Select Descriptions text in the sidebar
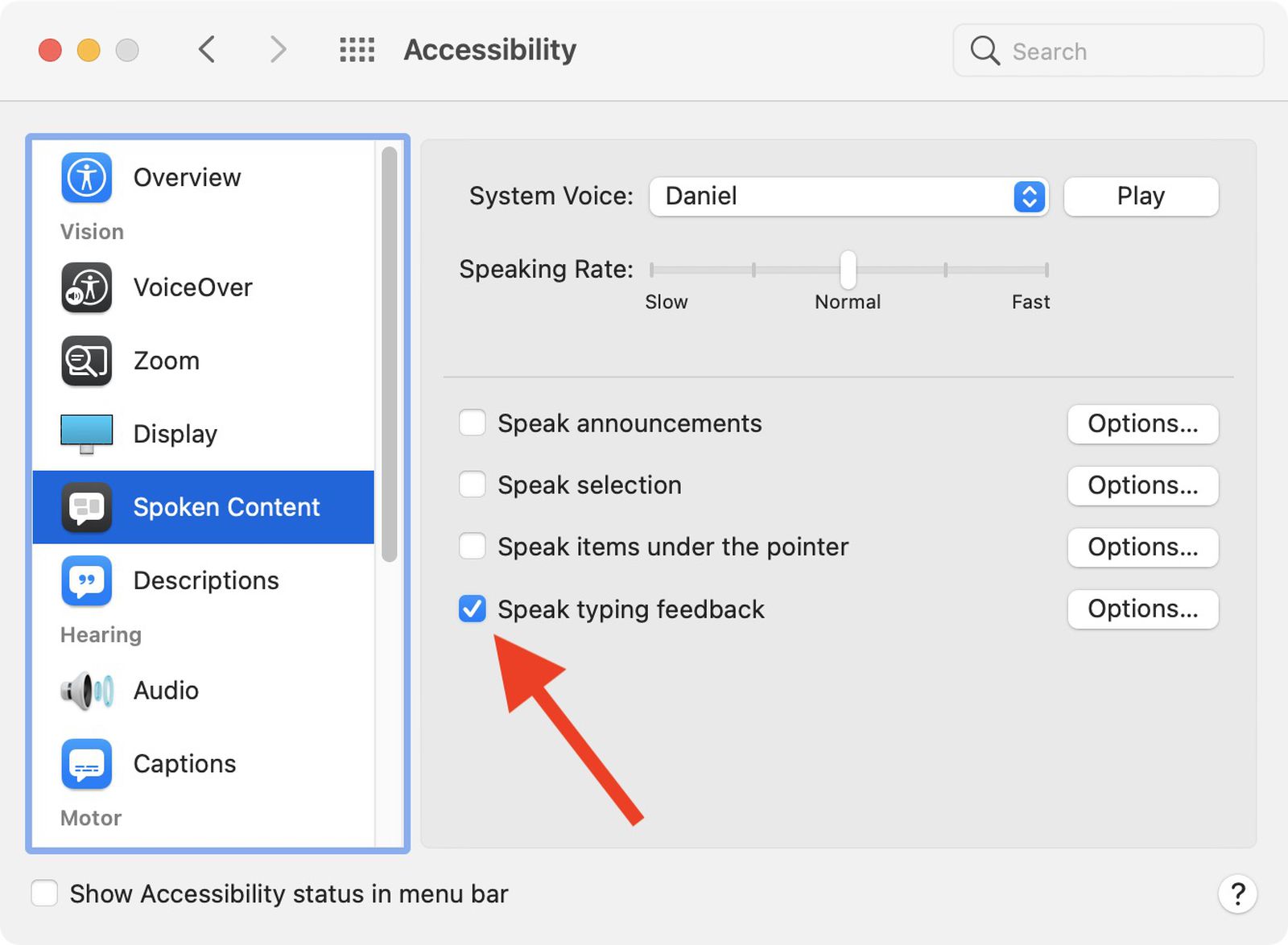The width and height of the screenshot is (1288, 945). 206,580
